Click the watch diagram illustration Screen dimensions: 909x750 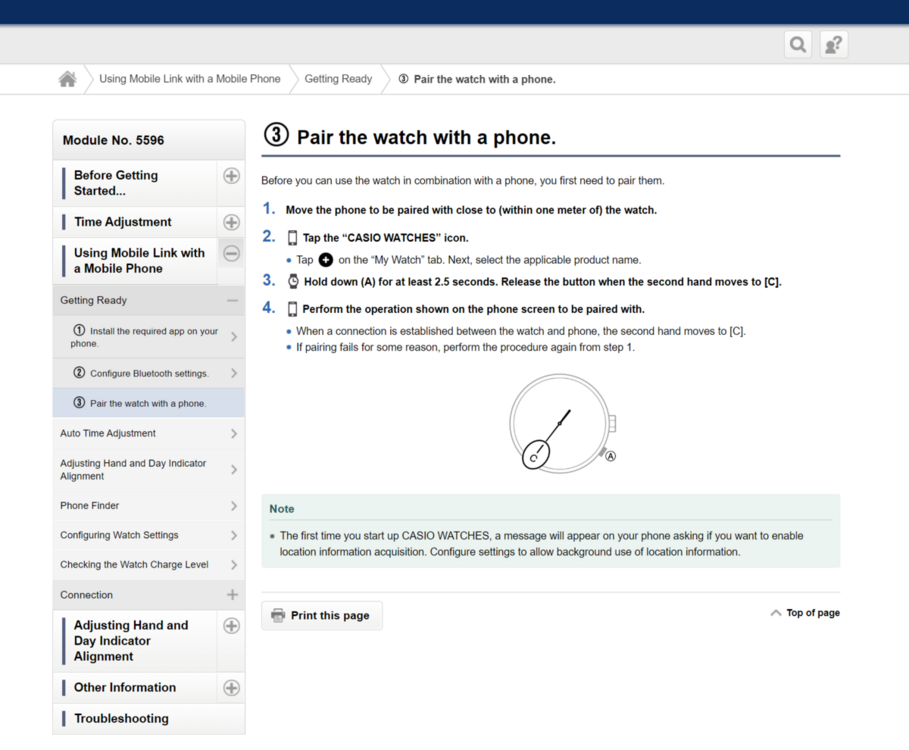click(561, 424)
